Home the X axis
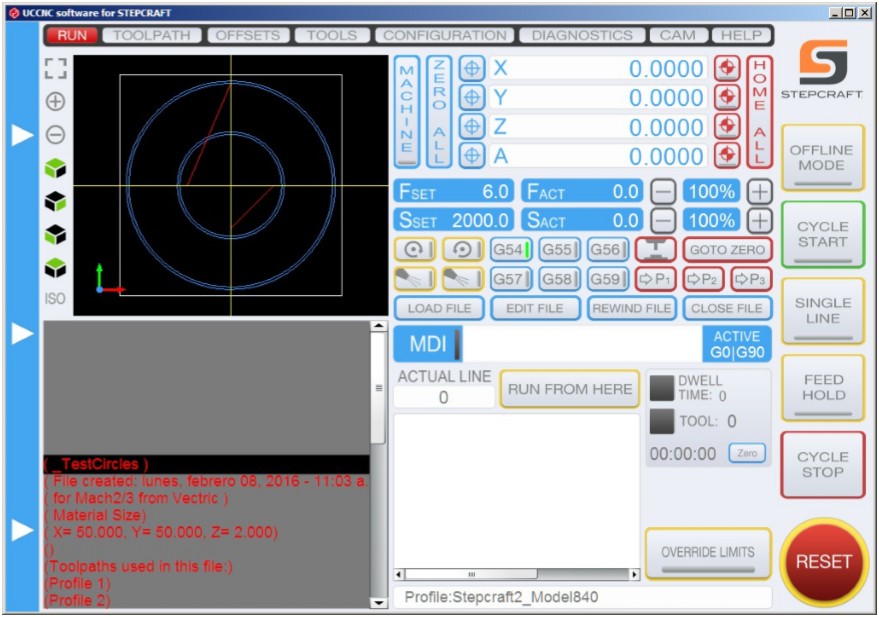 coord(727,68)
